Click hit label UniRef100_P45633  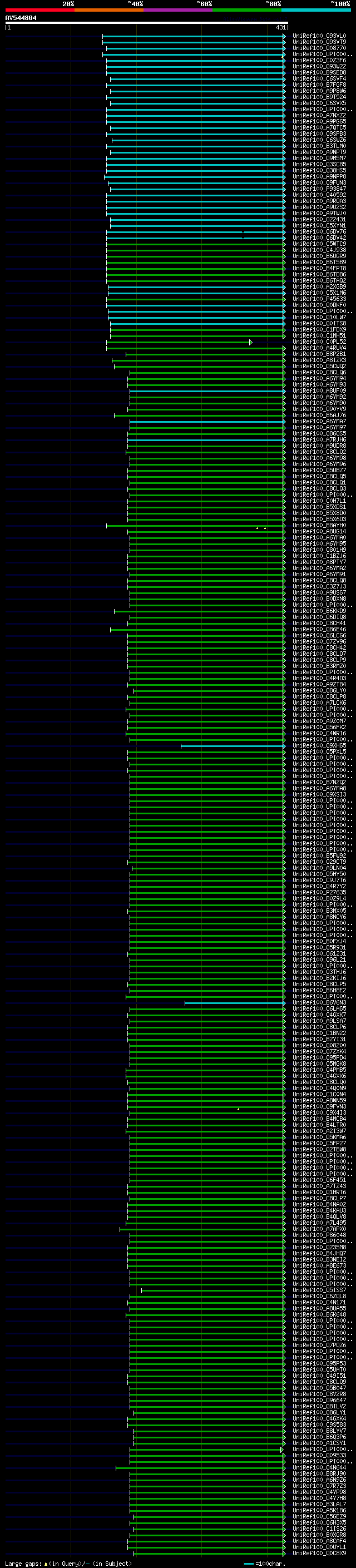pyautogui.click(x=319, y=299)
